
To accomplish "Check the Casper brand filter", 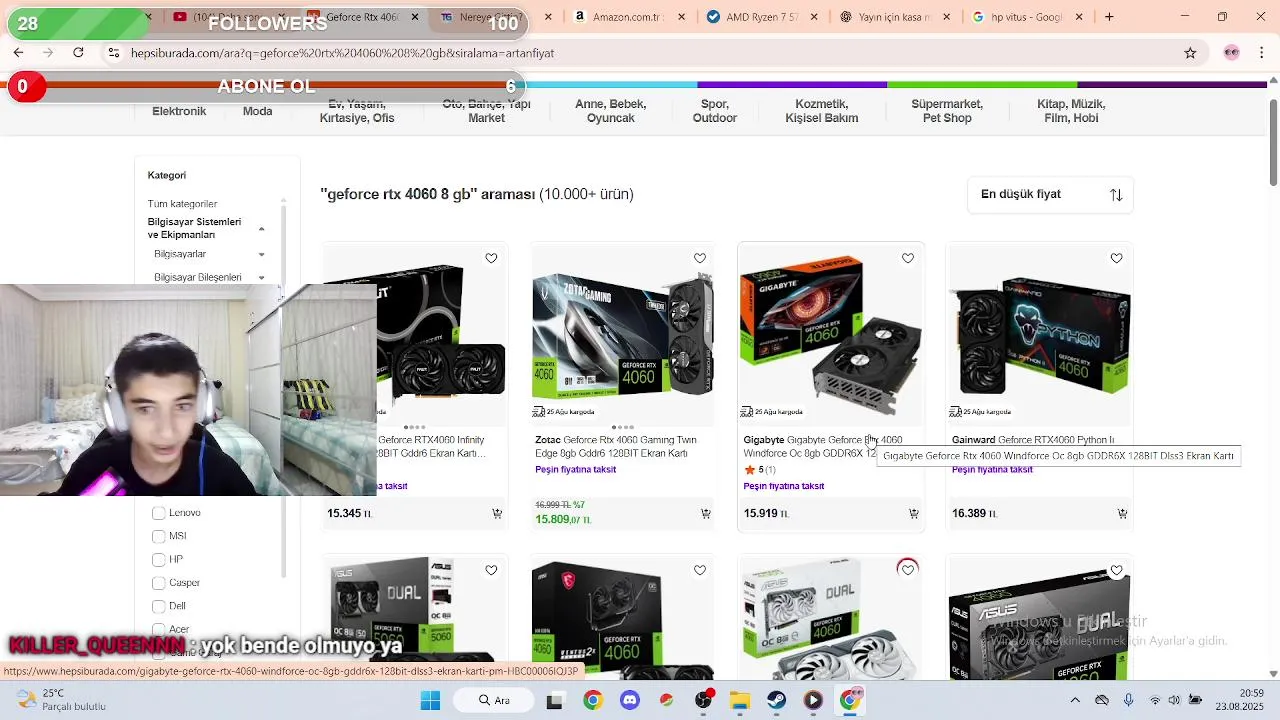I will tap(158, 583).
